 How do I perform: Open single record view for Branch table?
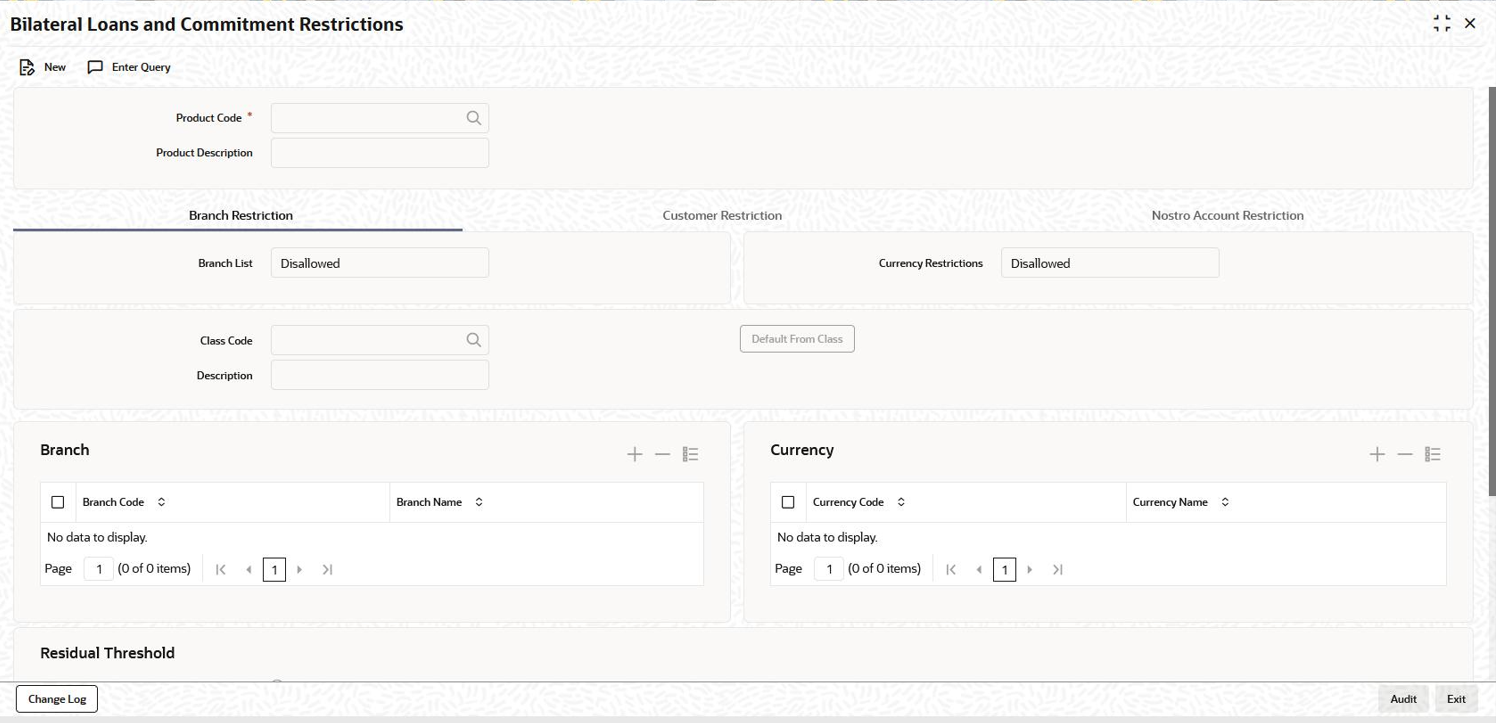690,454
